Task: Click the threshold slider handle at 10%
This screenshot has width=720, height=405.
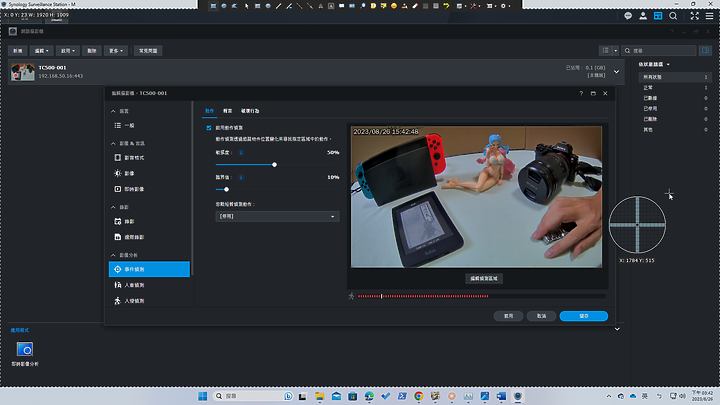Action: tap(226, 189)
